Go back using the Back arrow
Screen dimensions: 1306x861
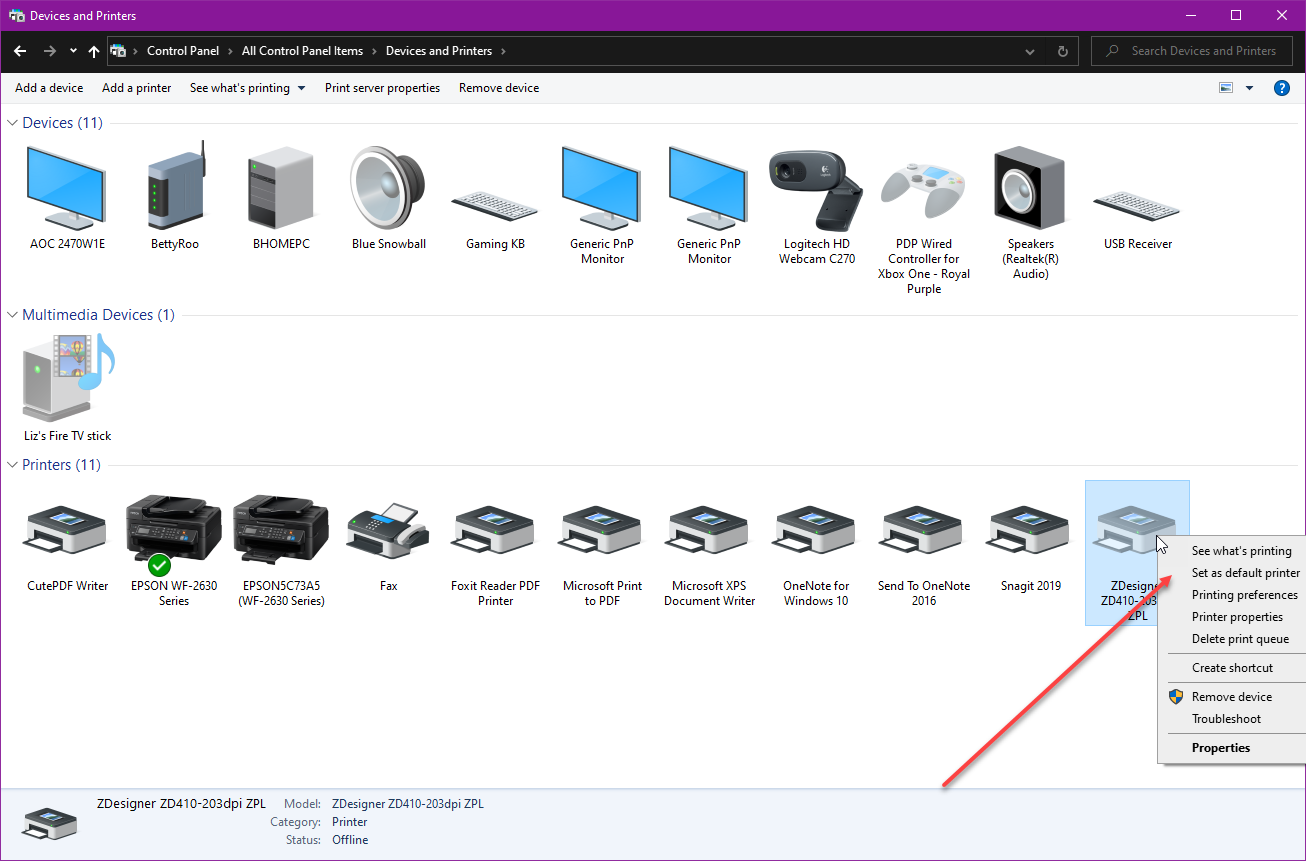point(20,51)
